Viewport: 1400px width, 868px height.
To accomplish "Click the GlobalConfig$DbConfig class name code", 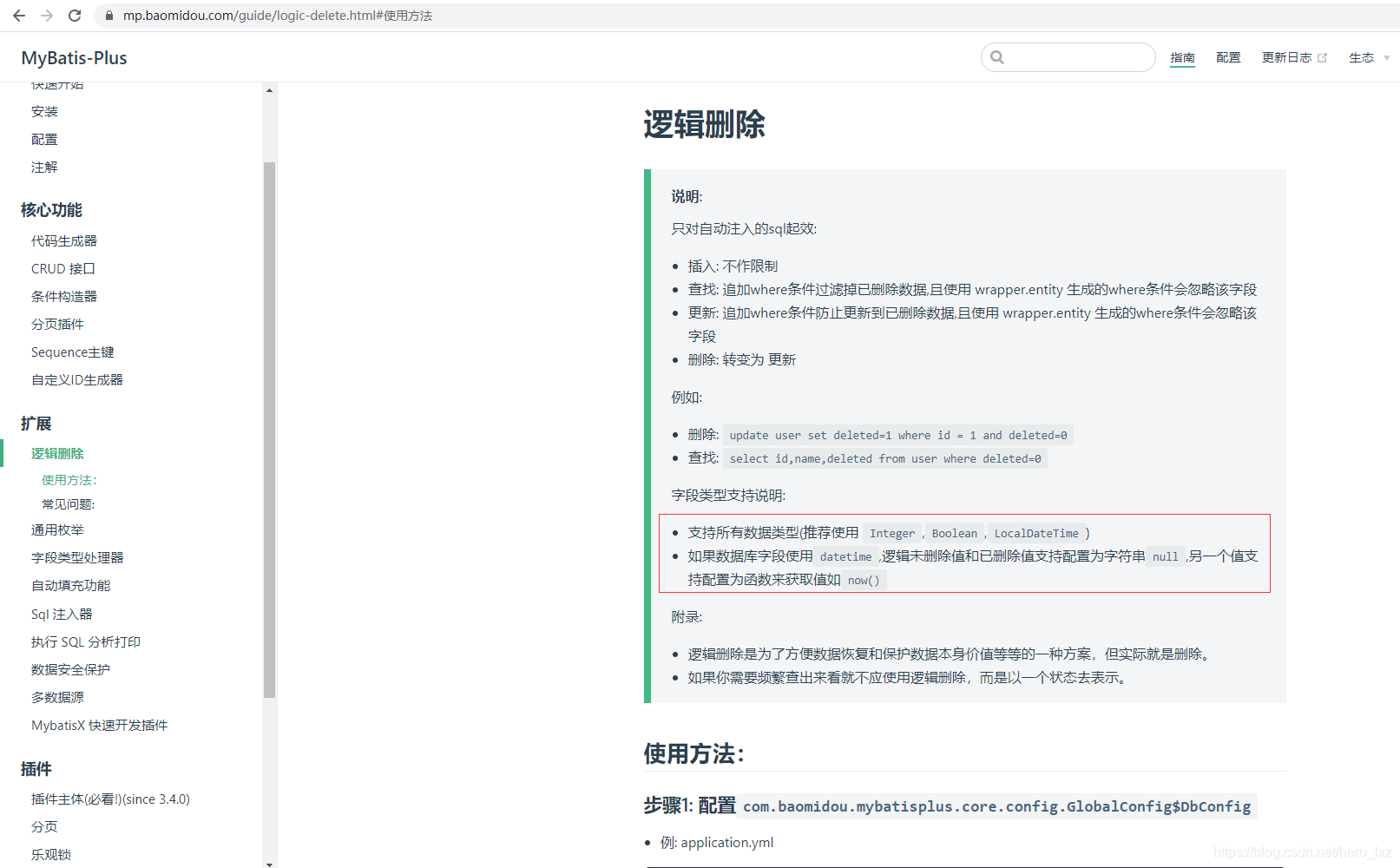I will [x=996, y=806].
